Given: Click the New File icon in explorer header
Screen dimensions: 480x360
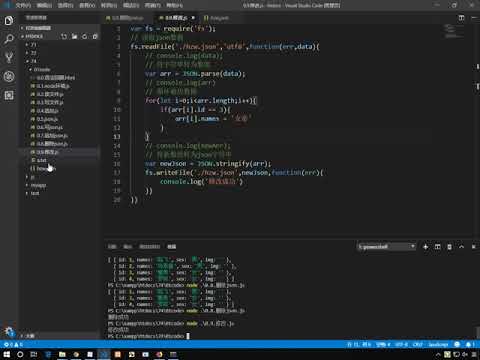Looking at the screenshot, I should (64, 36).
